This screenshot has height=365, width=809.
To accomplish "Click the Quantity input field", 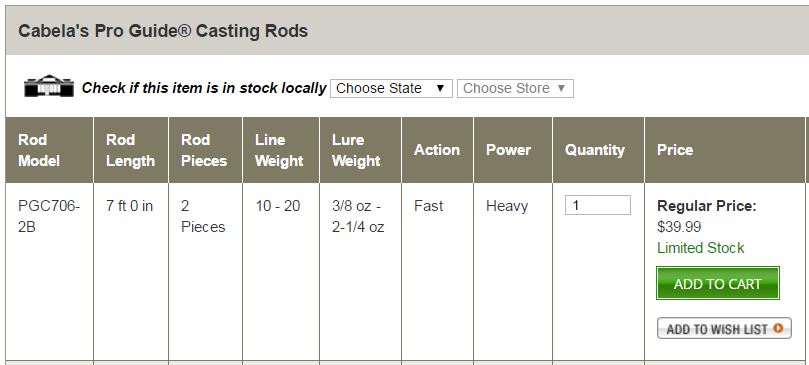I will [x=597, y=205].
